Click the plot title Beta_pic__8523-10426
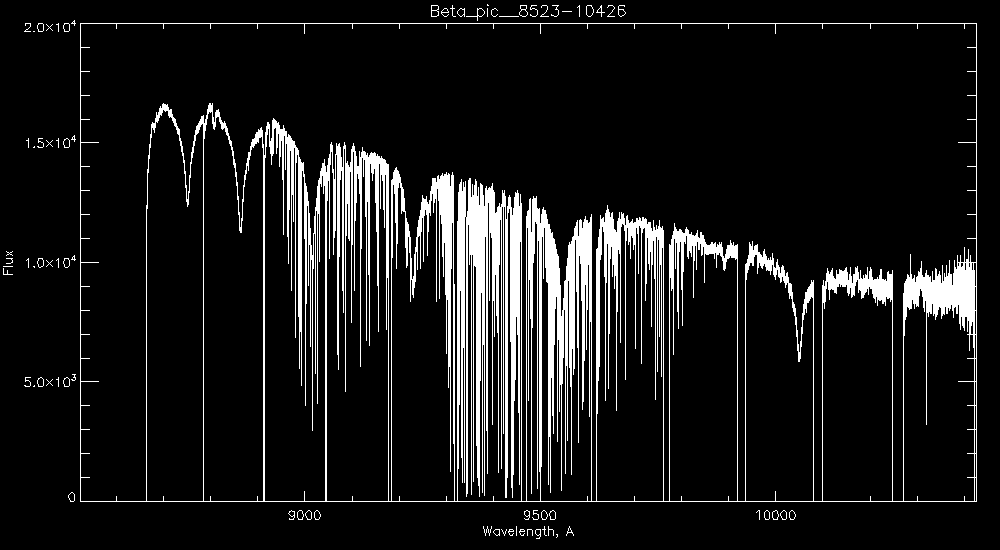Screen dimensions: 1000x550 (527, 11)
